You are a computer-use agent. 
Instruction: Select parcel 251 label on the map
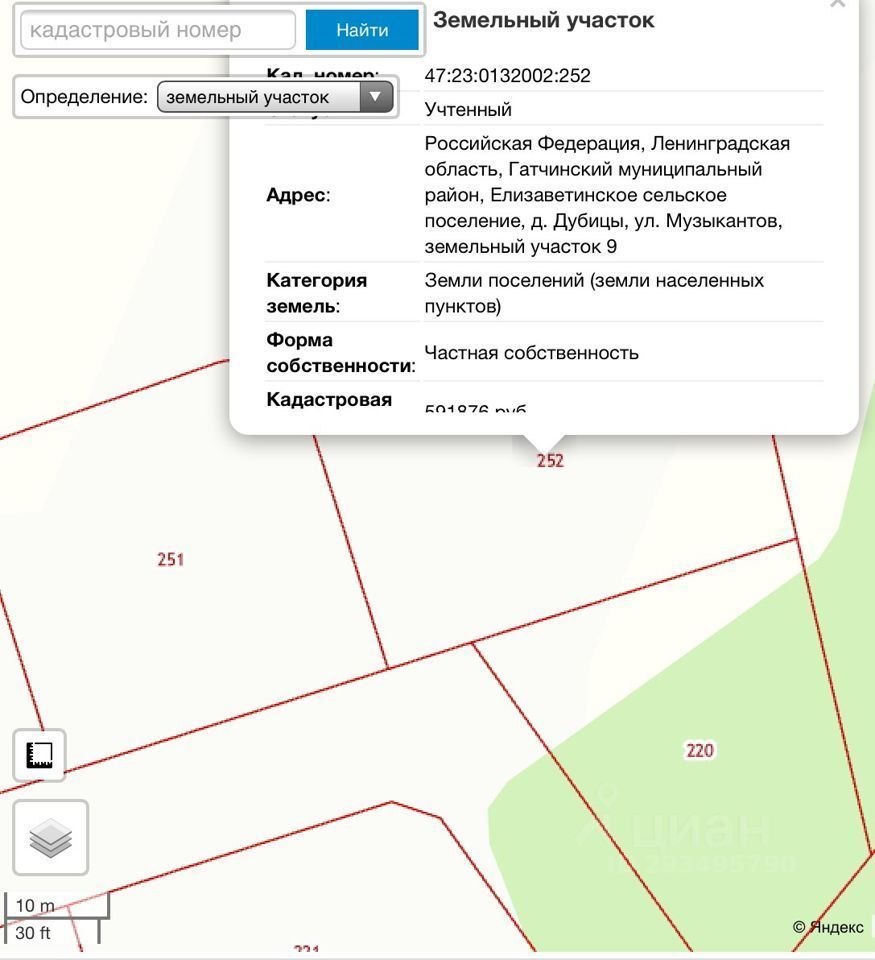[x=170, y=559]
